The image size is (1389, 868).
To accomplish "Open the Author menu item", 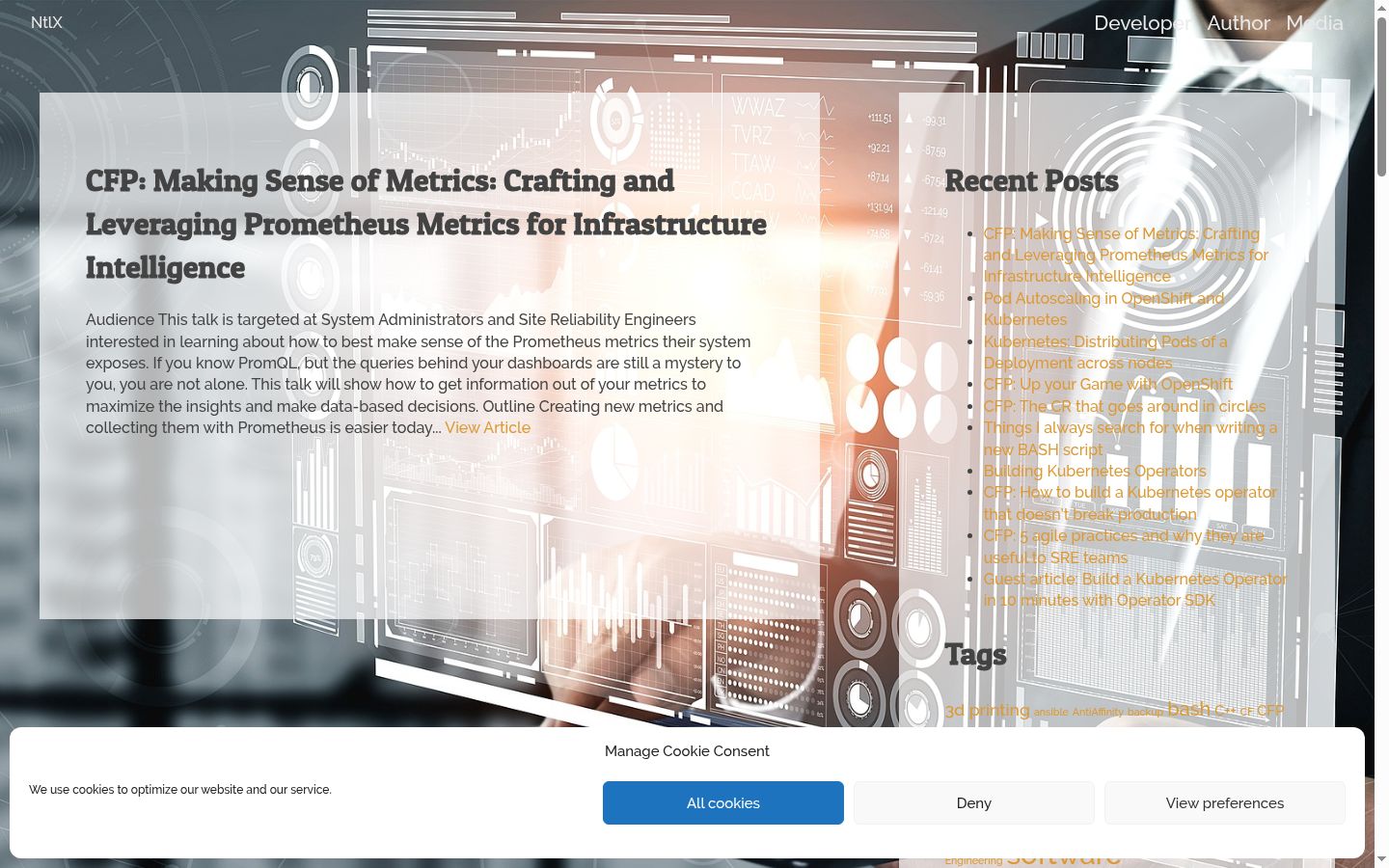I will pos(1239,23).
